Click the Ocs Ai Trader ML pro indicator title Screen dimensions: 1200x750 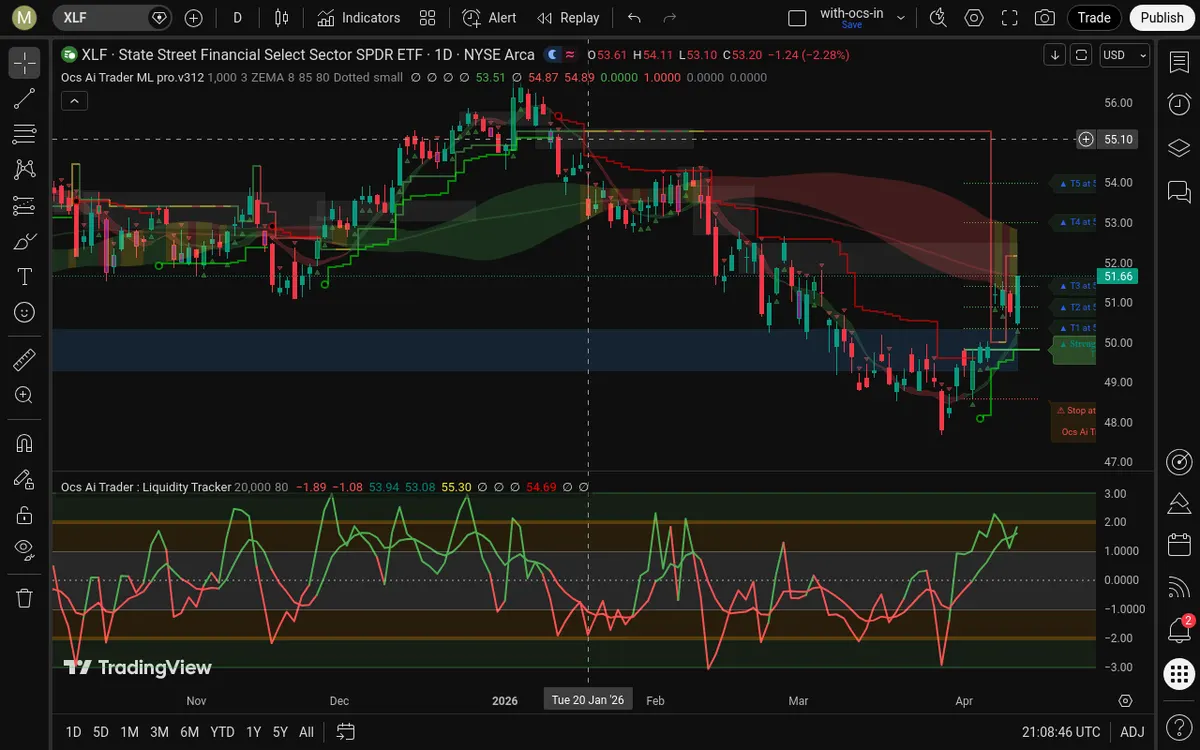coord(131,77)
